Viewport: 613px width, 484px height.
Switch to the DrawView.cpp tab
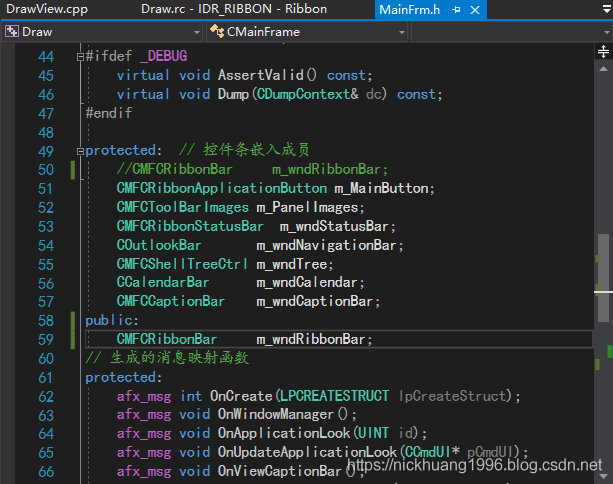point(48,10)
